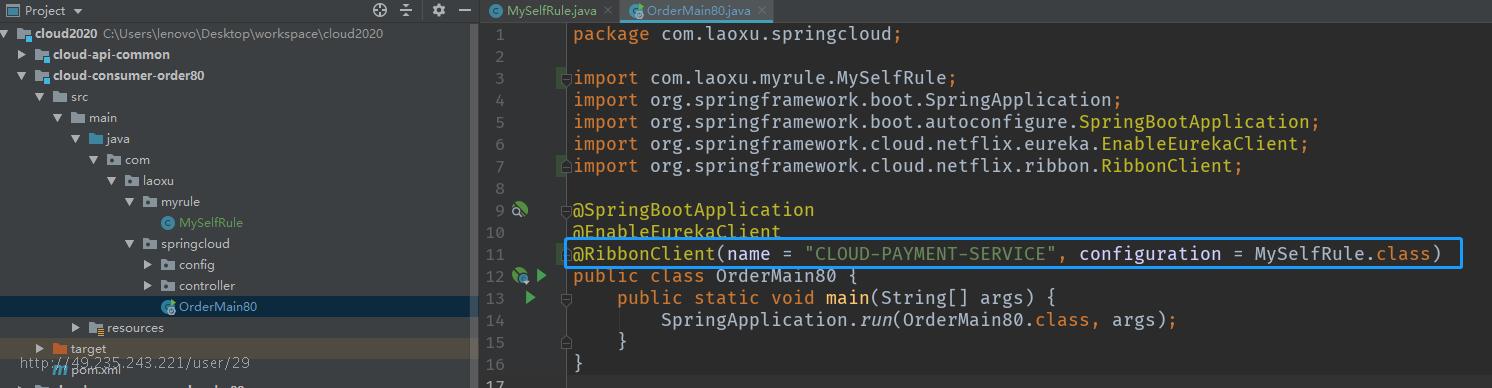Click the resources folder icon

96,328
